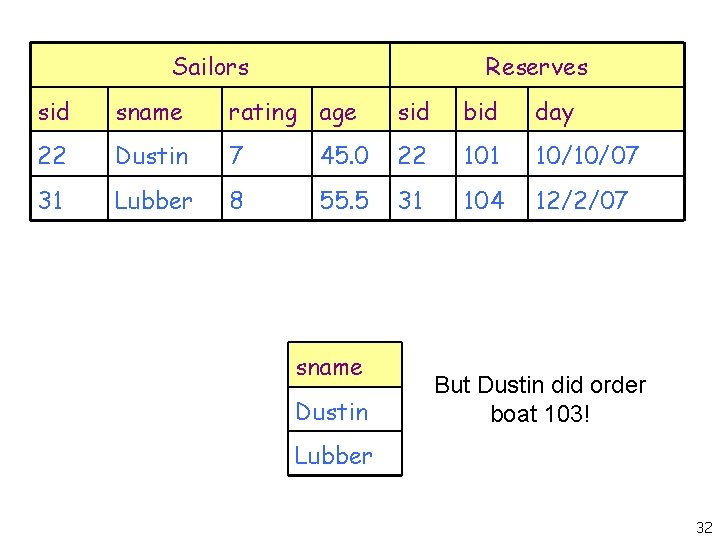Select the date 12/2/07
This screenshot has height=540, width=720.
click(x=581, y=200)
